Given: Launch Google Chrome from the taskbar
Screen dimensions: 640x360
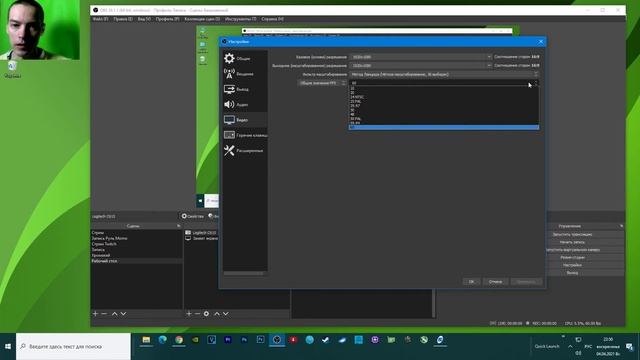Looking at the screenshot, I should (x=179, y=340).
